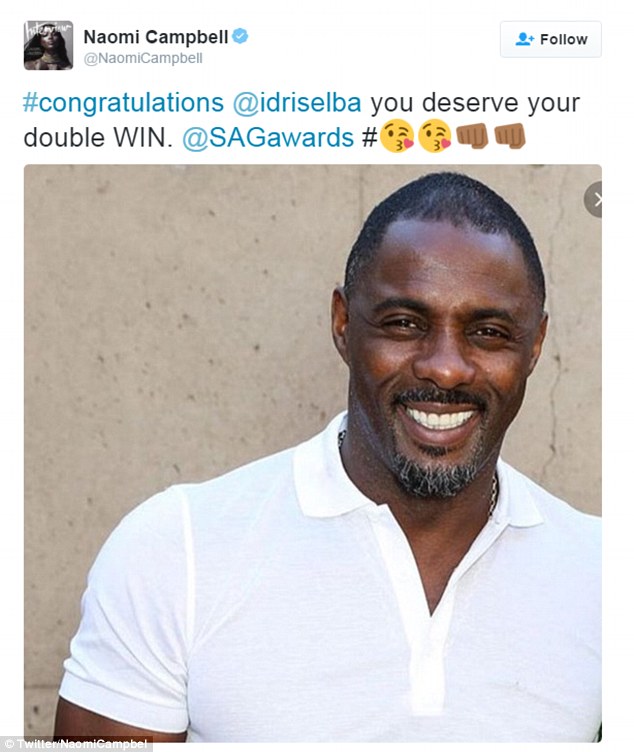
Task: Open the @SAGawards mention link
Action: [x=268, y=138]
